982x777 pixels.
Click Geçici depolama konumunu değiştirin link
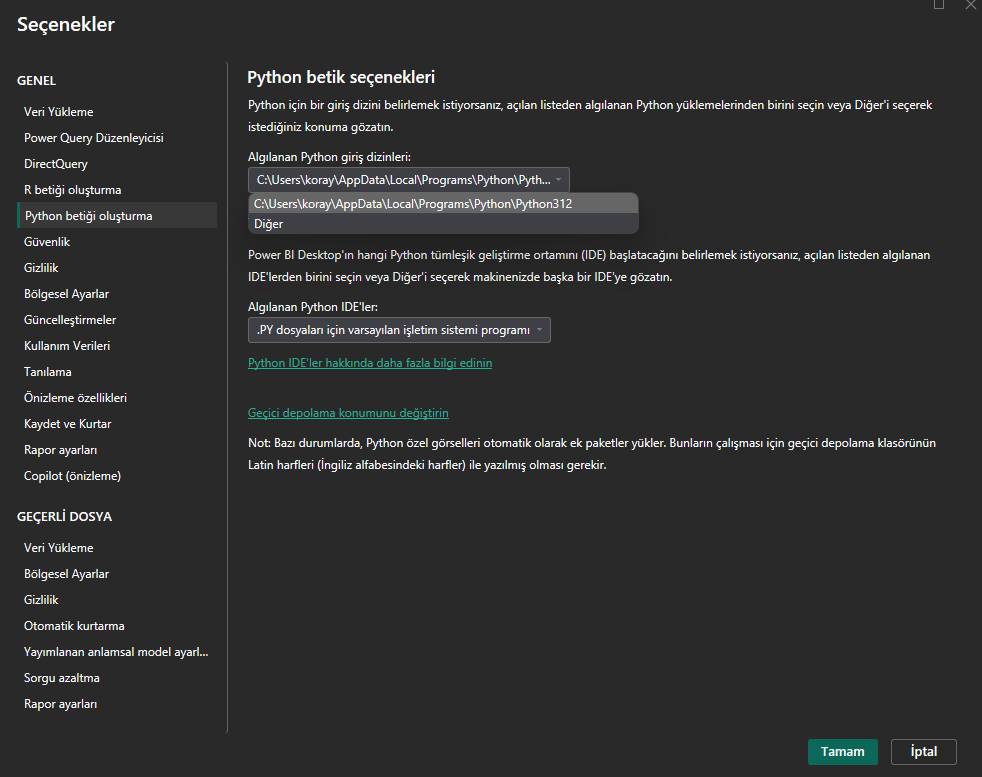(348, 413)
